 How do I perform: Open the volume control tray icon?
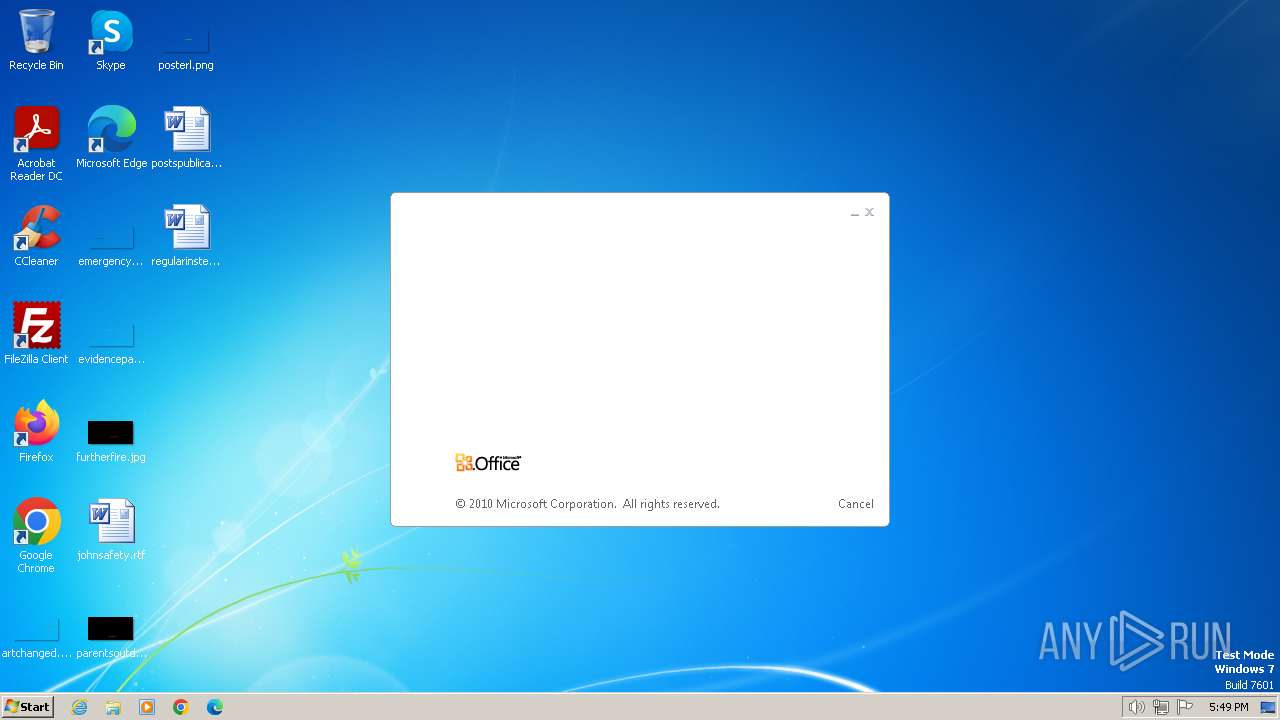coord(1136,707)
